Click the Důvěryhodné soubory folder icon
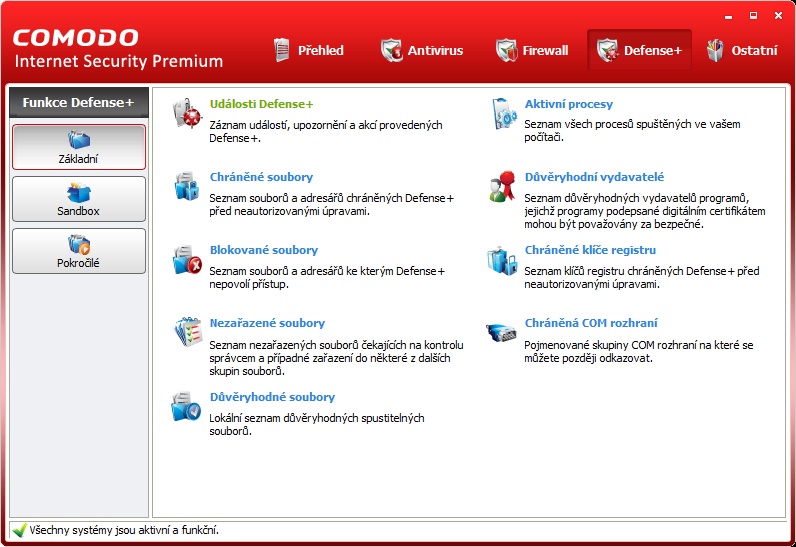Image resolution: width=796 pixels, height=547 pixels. [186, 406]
